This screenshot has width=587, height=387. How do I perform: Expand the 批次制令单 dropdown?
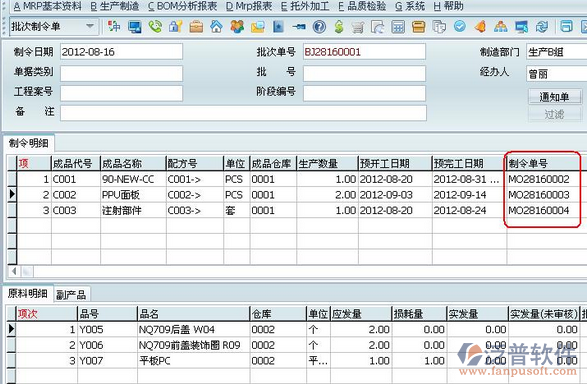[x=90, y=27]
